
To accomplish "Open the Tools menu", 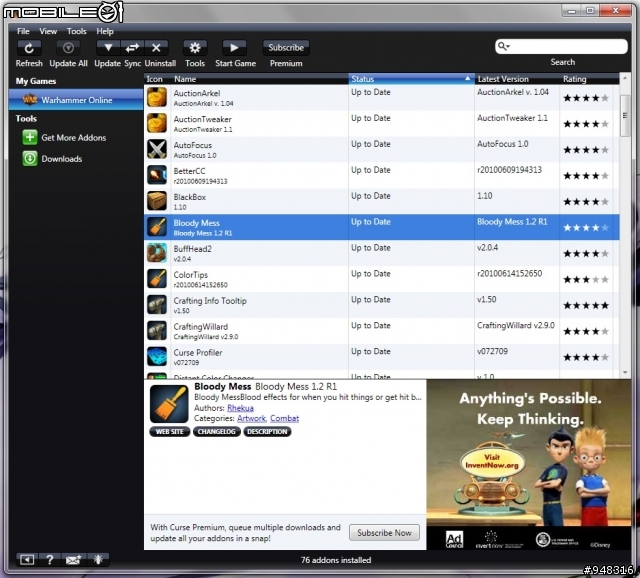I will (76, 31).
